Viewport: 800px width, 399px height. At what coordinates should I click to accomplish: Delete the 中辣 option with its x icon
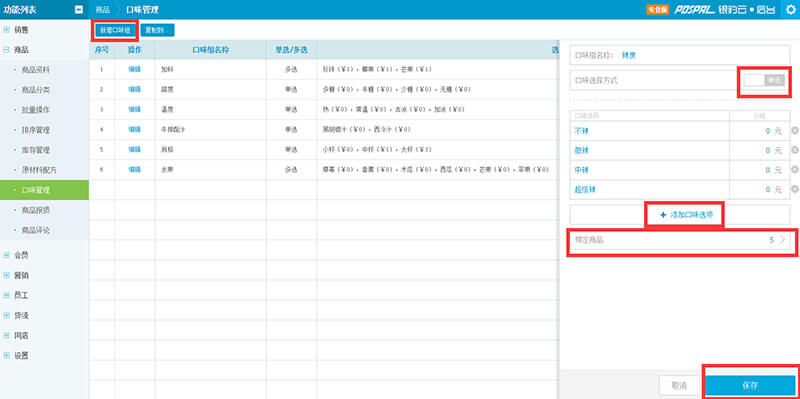794,169
